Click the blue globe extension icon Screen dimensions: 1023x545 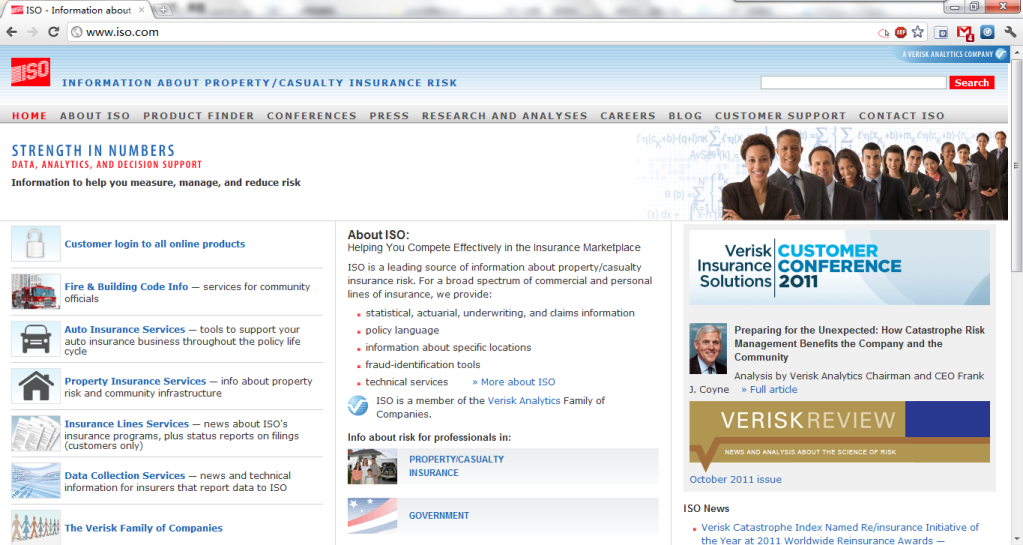[988, 32]
